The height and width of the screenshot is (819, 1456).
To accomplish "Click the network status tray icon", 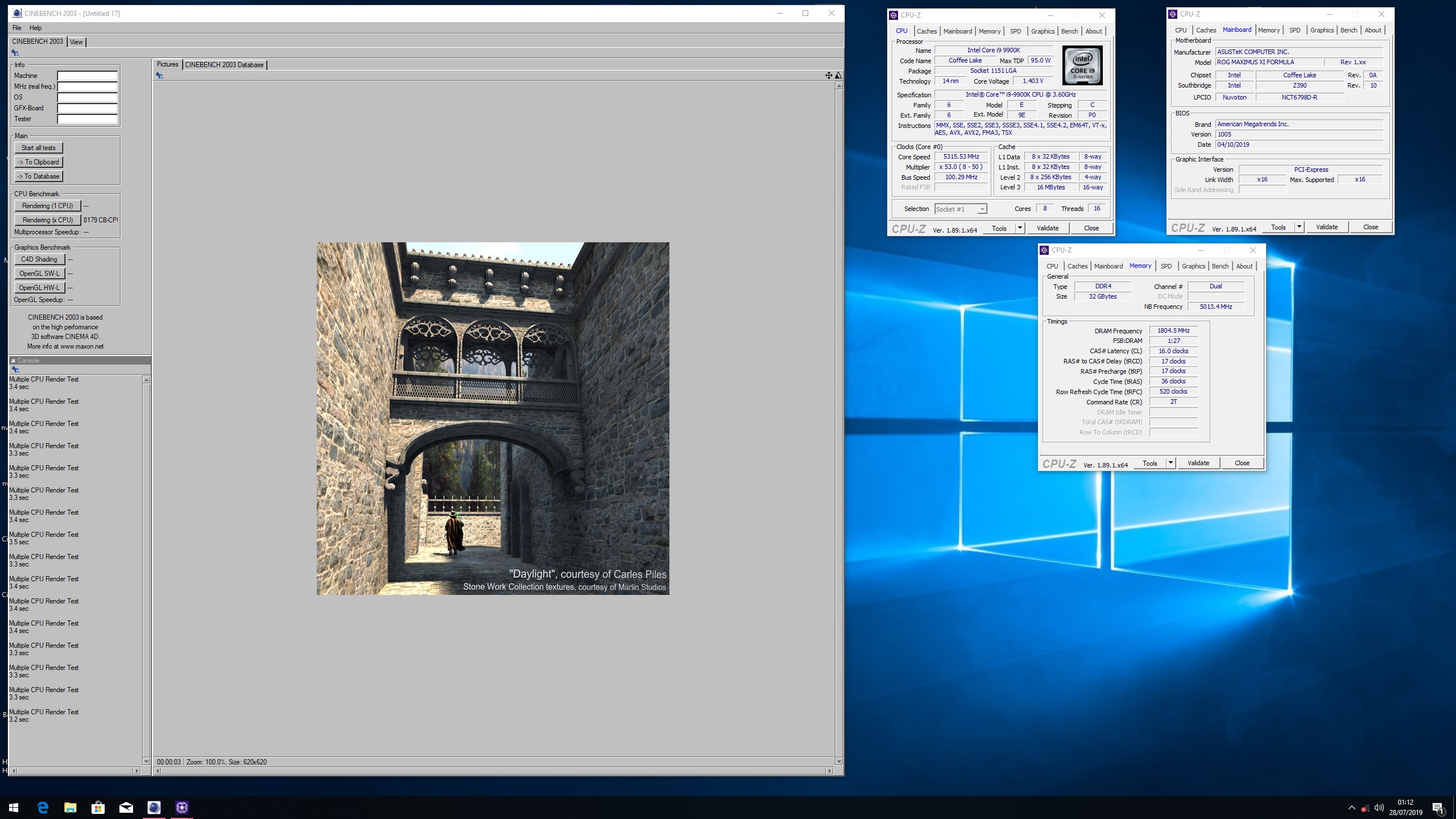I will [x=1365, y=808].
